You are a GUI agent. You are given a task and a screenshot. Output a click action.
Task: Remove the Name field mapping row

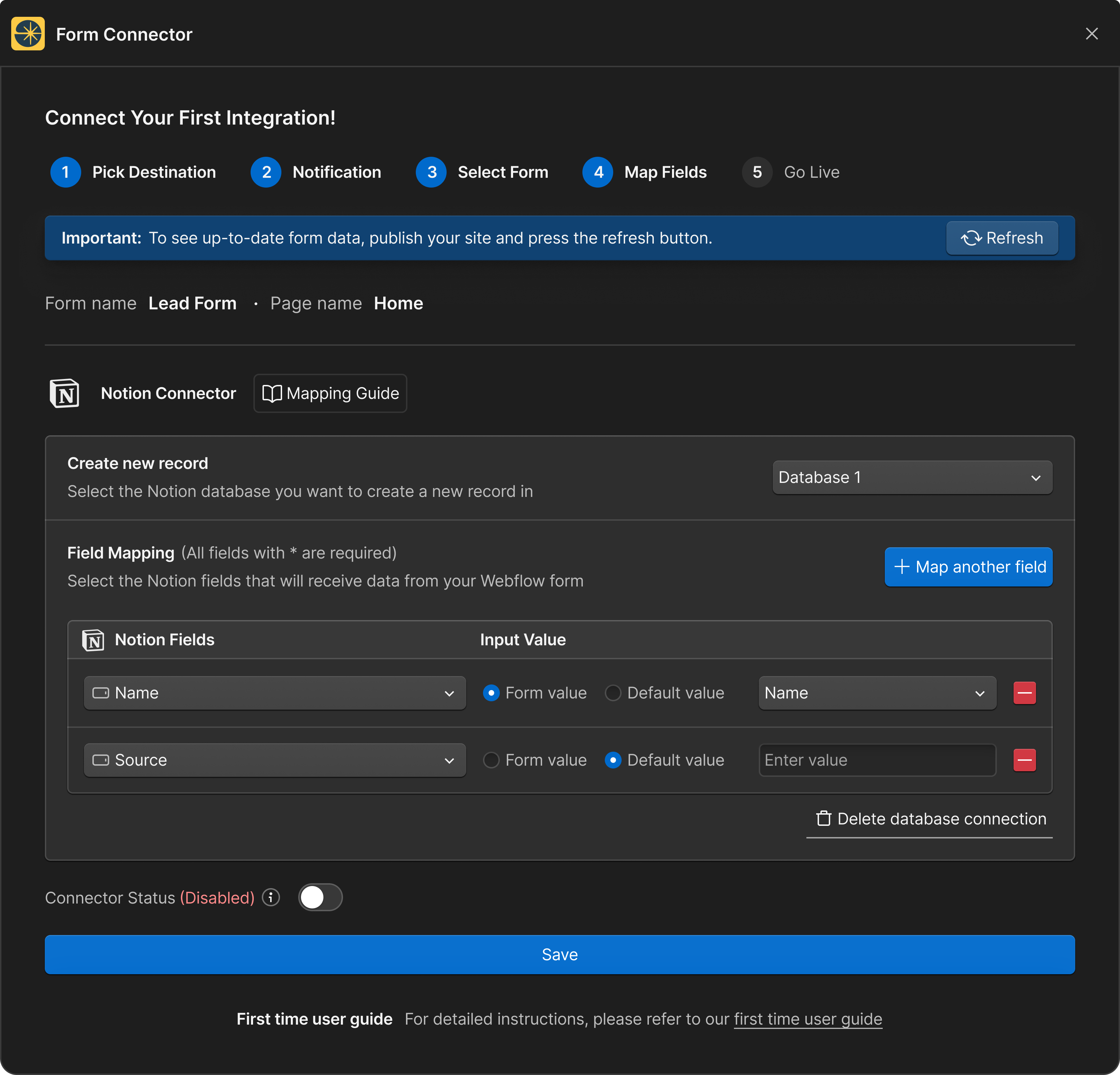pyautogui.click(x=1024, y=693)
